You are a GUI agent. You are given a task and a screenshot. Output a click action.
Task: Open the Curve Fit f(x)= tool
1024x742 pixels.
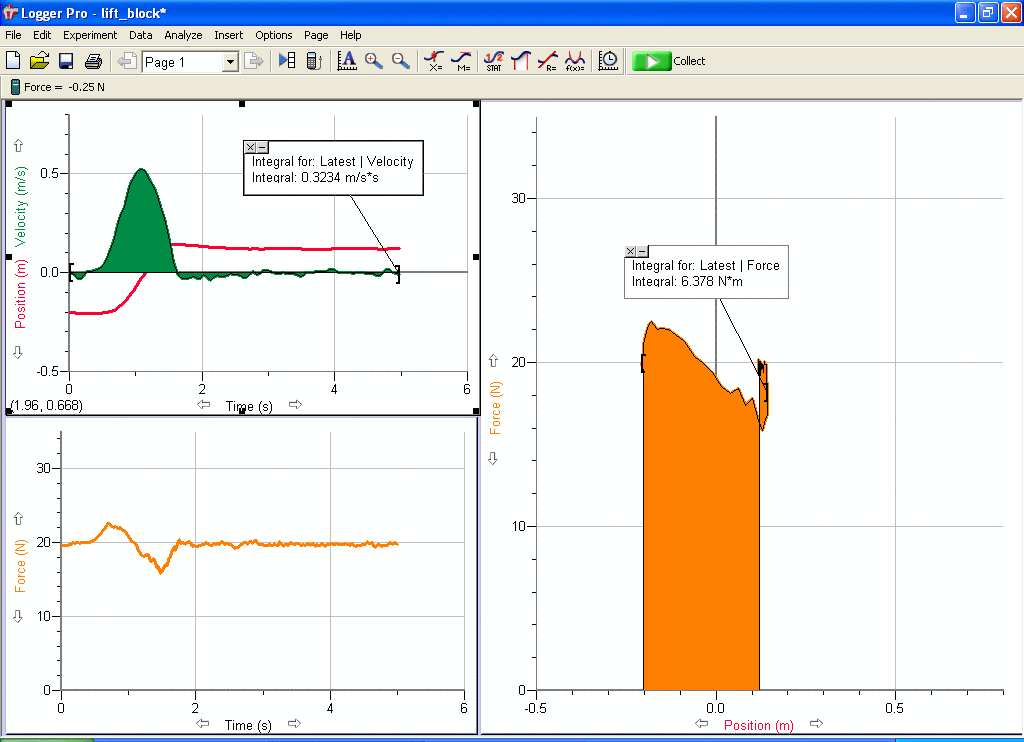(575, 61)
